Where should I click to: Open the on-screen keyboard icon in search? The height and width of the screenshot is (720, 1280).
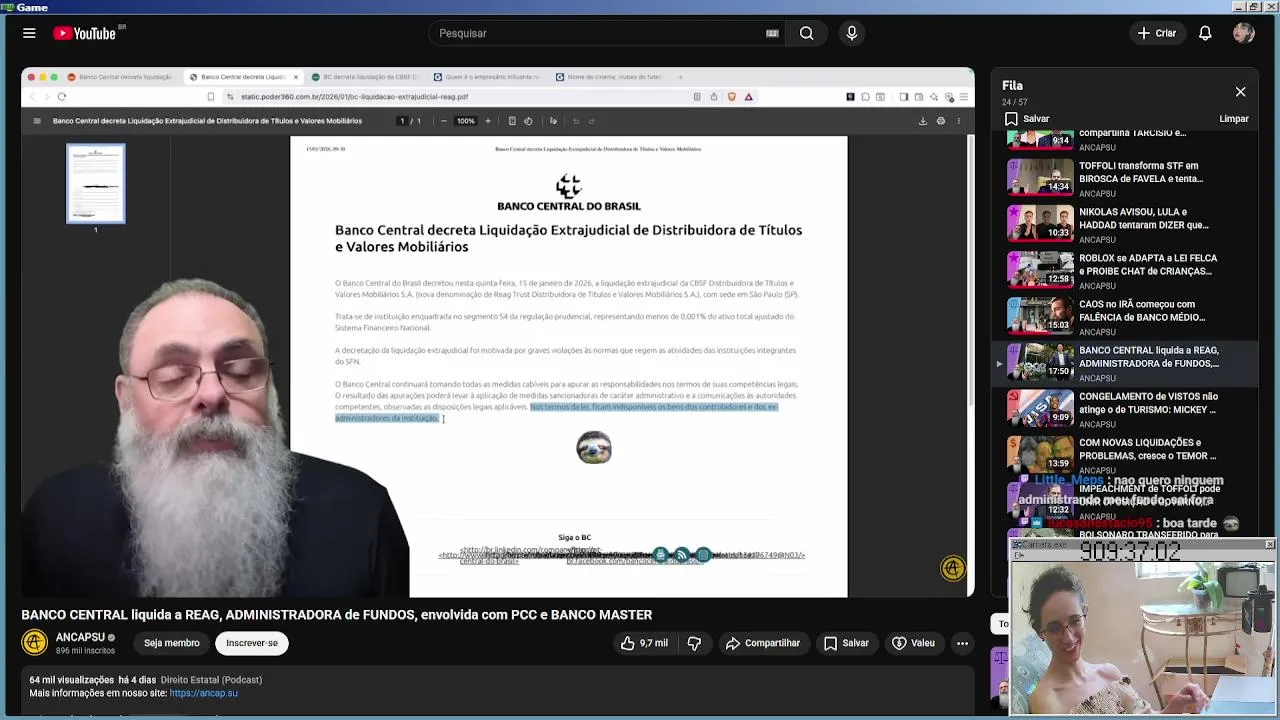tap(772, 33)
